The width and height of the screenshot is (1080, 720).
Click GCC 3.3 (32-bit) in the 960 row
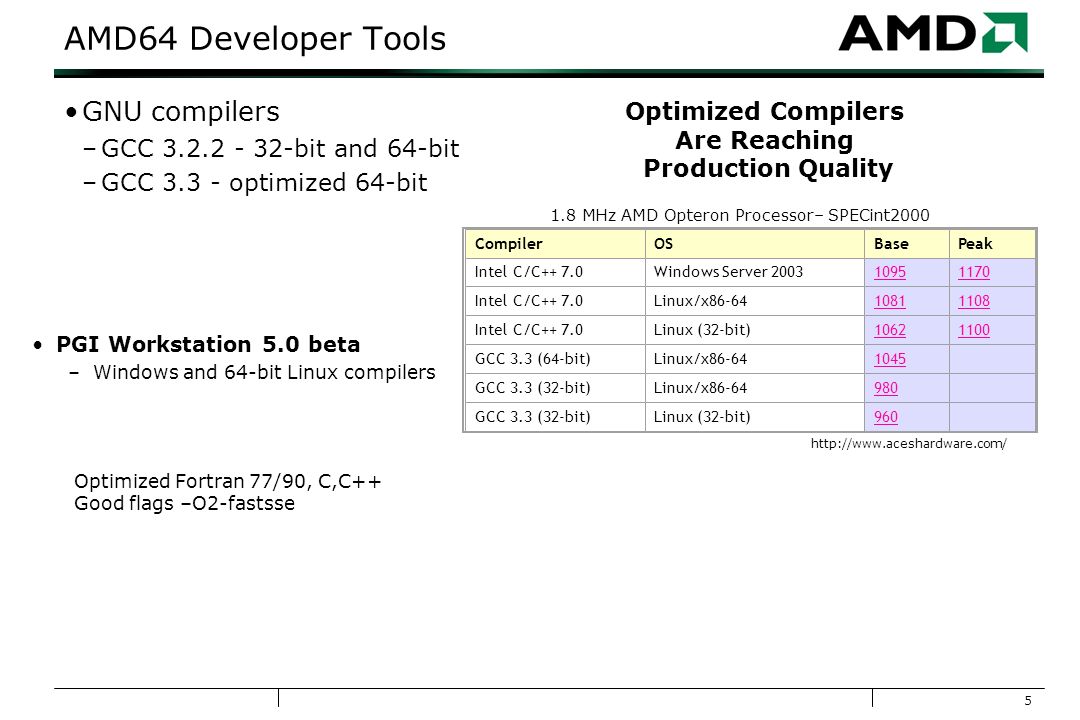tap(532, 417)
